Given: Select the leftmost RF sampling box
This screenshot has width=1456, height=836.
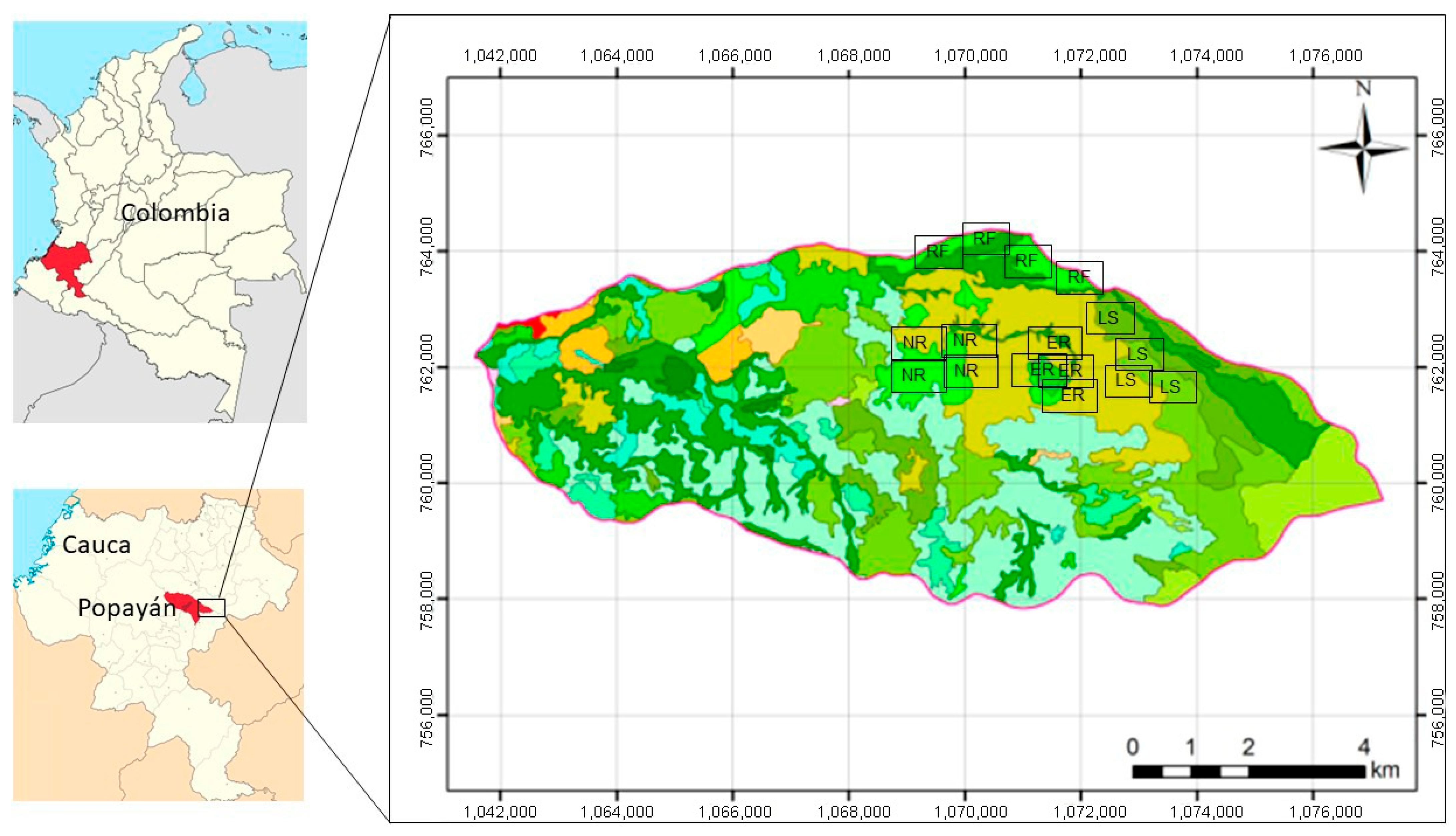Looking at the screenshot, I should (938, 252).
